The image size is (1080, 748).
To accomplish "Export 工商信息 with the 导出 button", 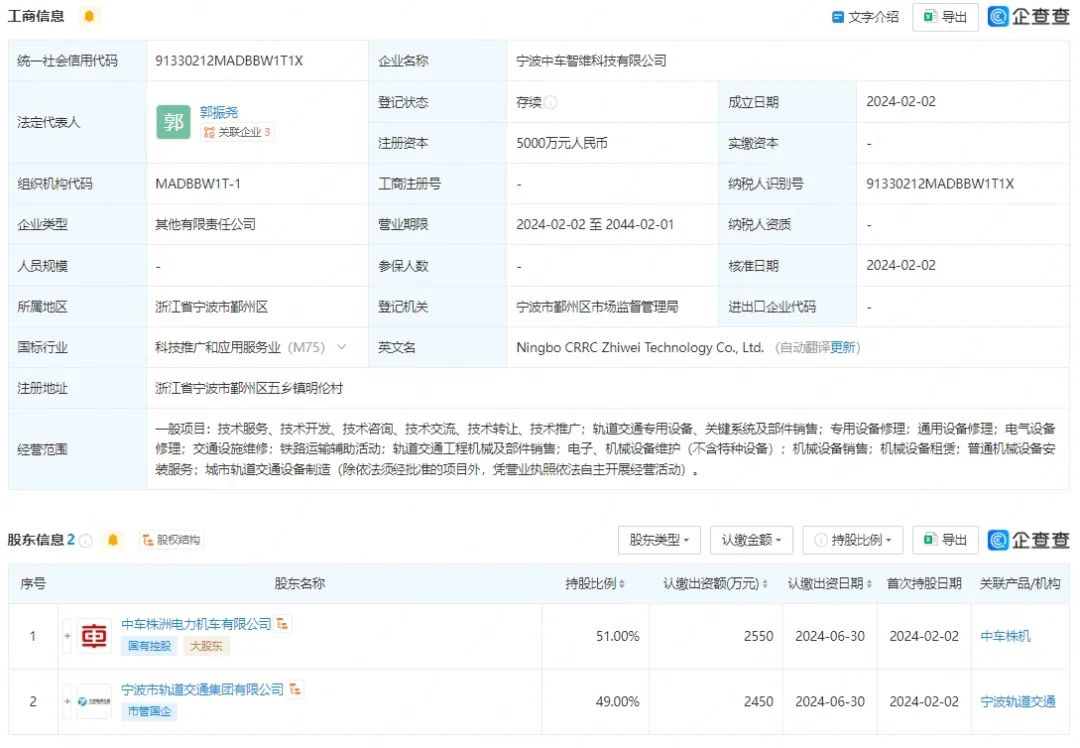I will pyautogui.click(x=945, y=17).
